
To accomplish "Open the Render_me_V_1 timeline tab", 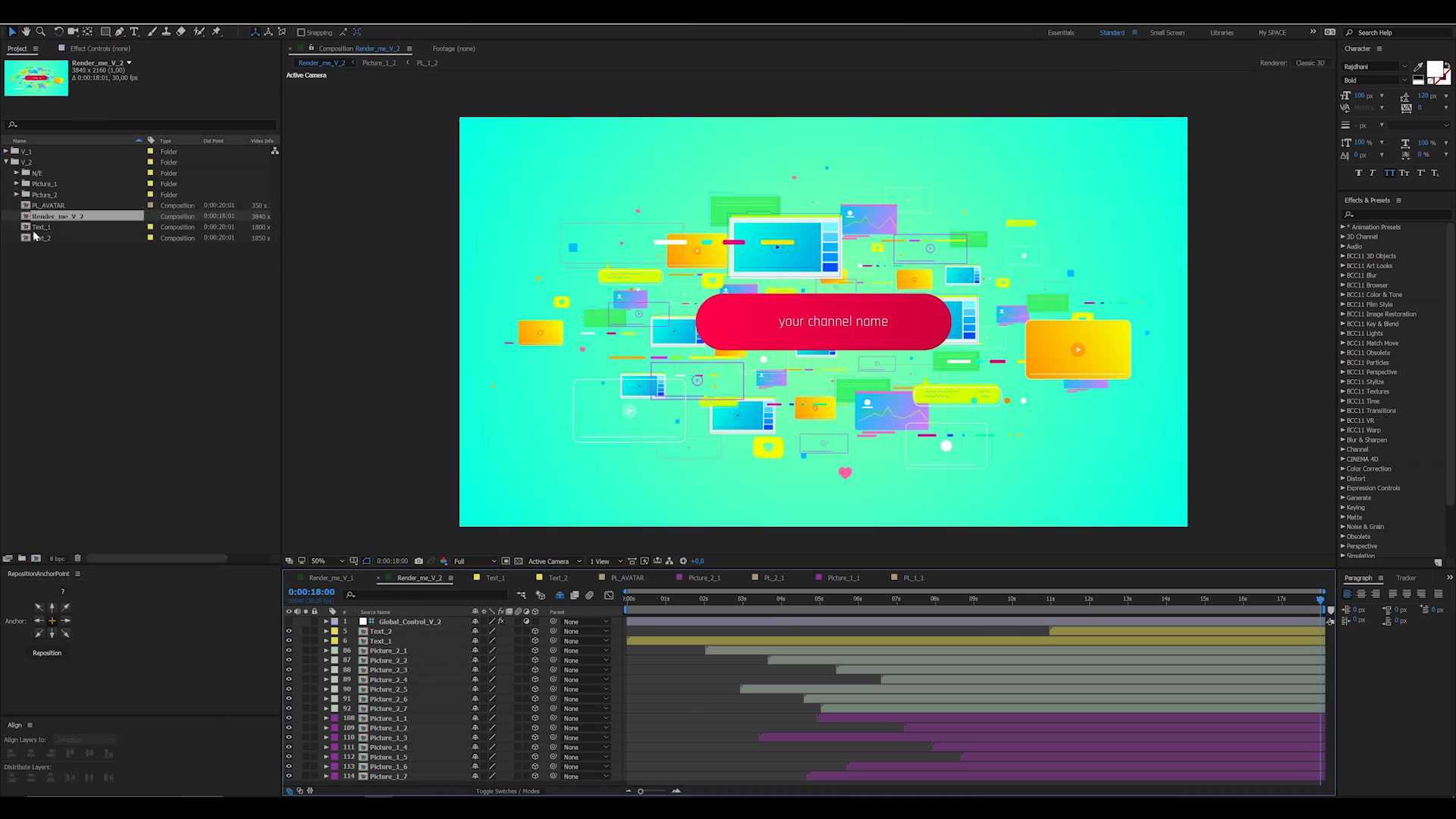I will [331, 578].
